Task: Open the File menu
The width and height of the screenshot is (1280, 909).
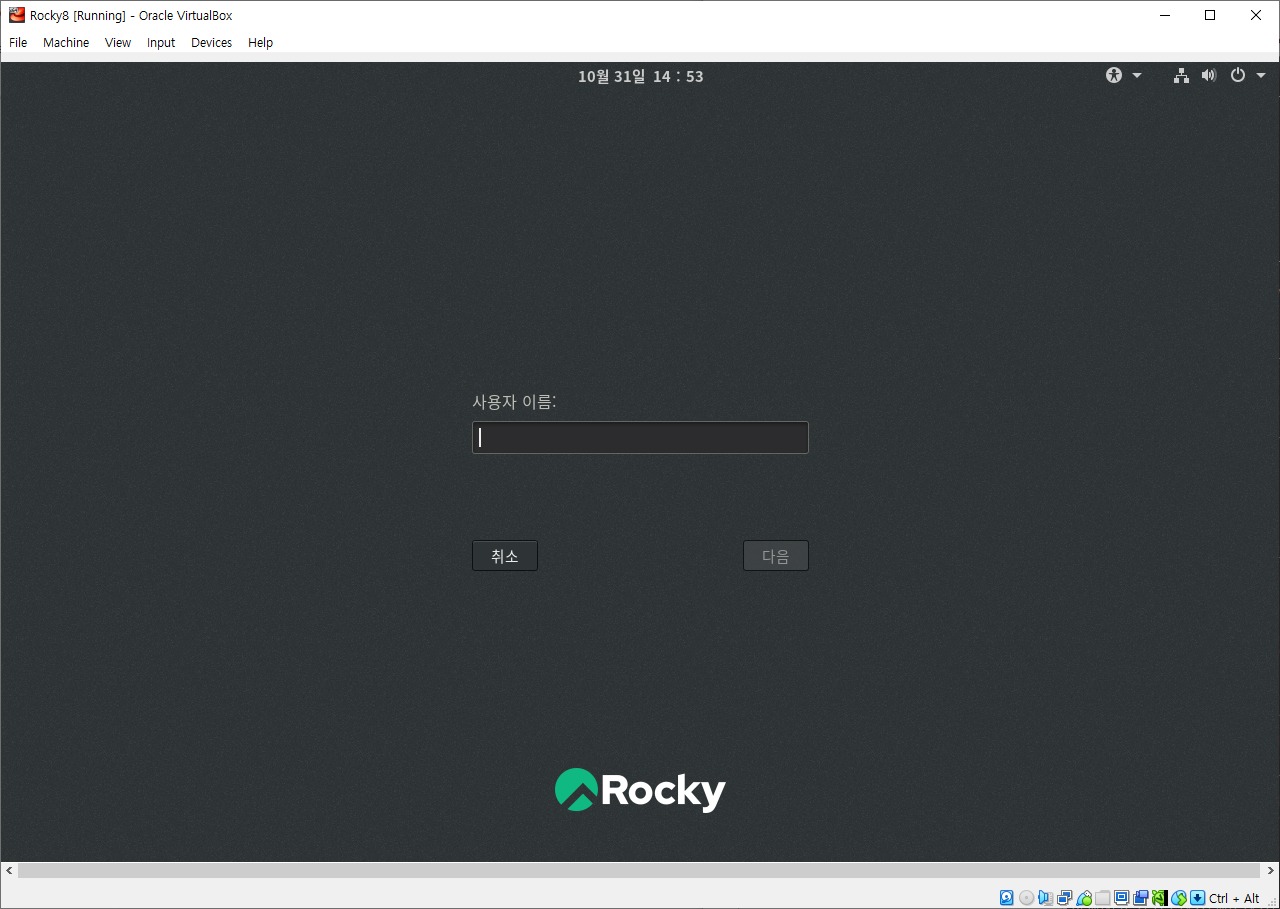Action: pyautogui.click(x=18, y=43)
